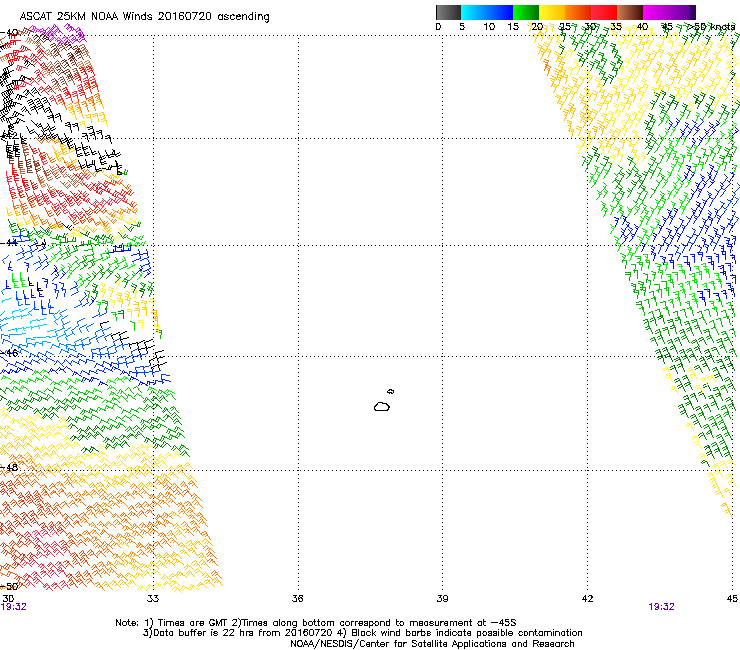Viewport: 740px width, 650px height.
Task: Click the "42" longitude axis label
Action: click(587, 599)
